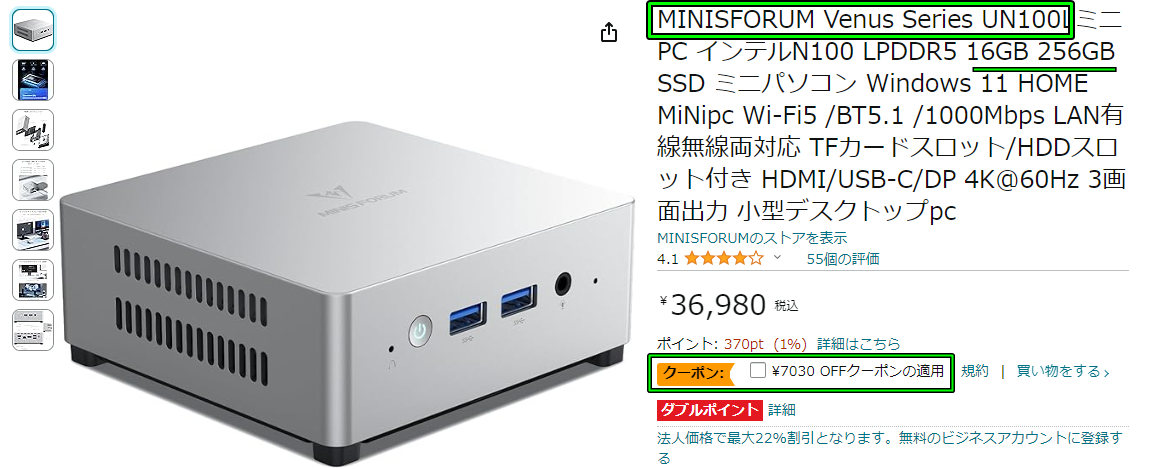Open the coupon 規約 terms link
This screenshot has height=469, width=1150.
975,371
